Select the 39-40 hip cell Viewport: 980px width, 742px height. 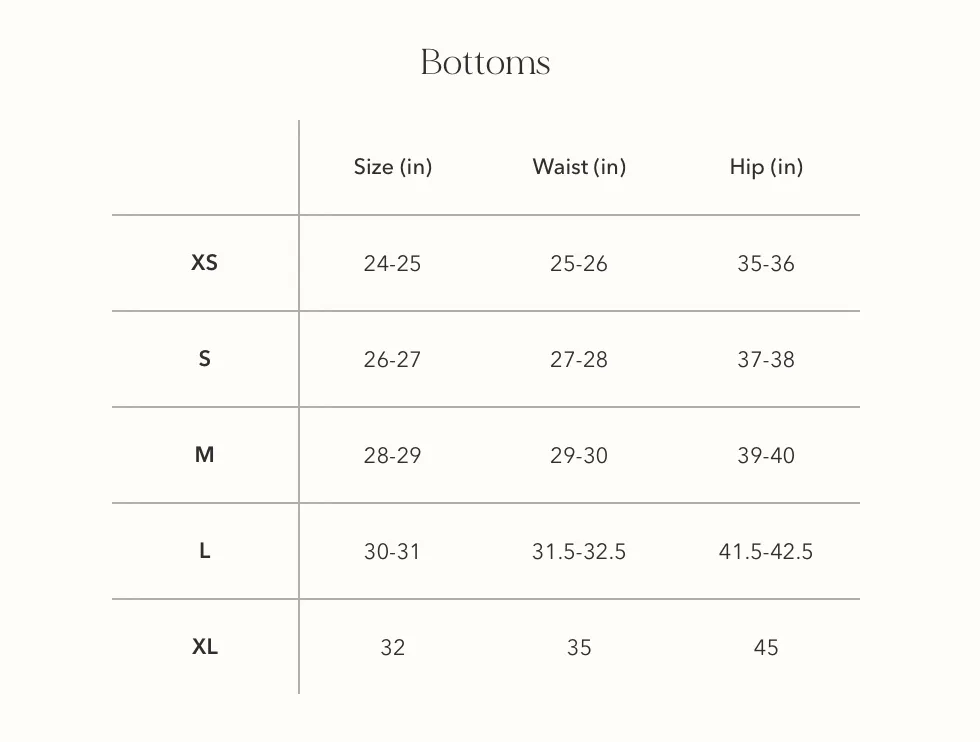pos(766,456)
